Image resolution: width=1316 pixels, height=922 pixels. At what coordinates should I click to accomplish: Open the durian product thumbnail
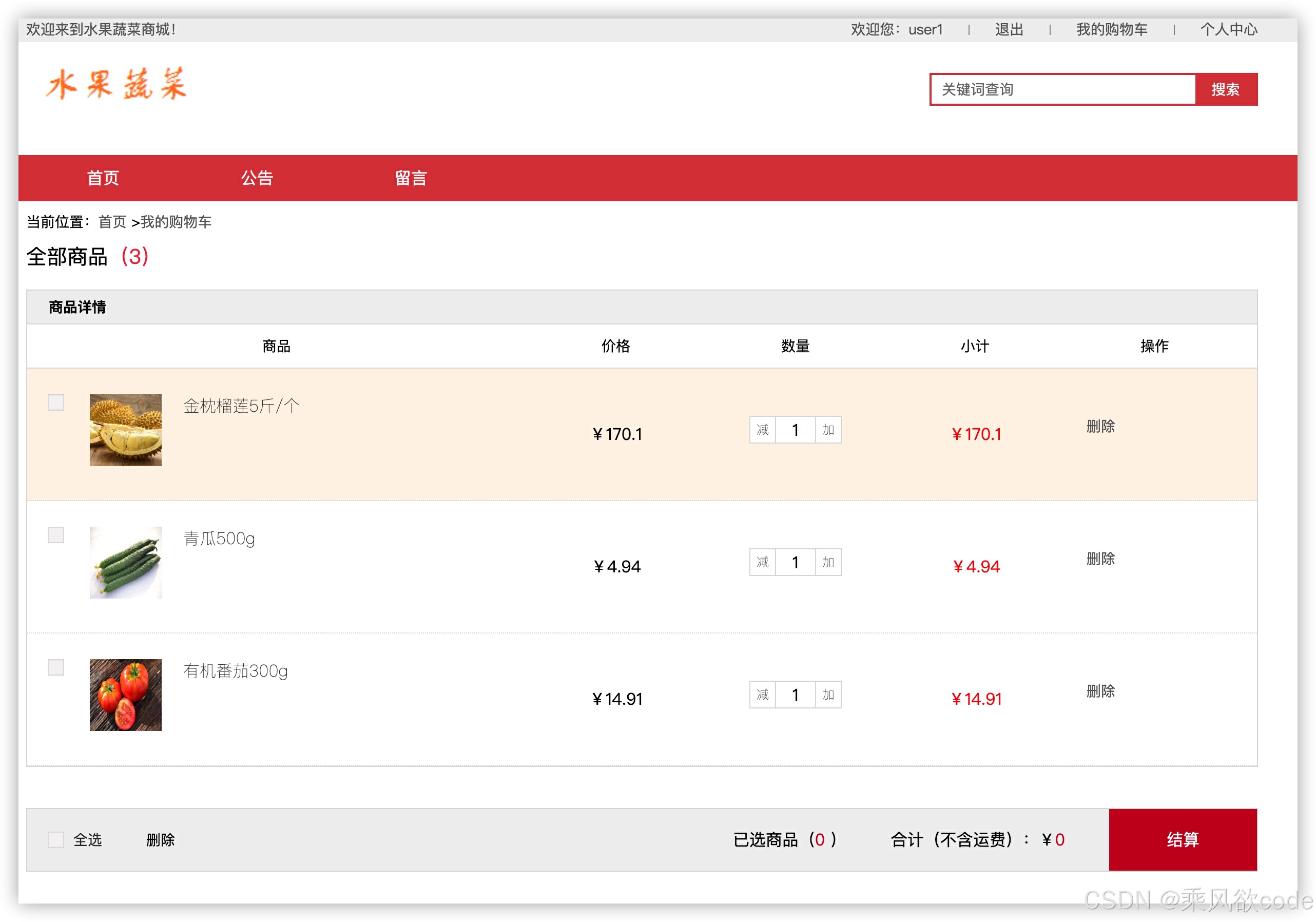(x=126, y=430)
